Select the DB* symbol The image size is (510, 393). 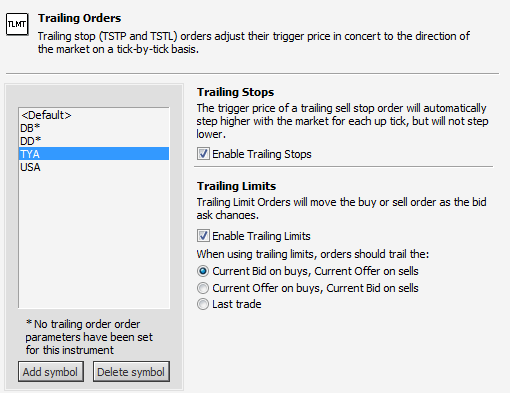click(94, 128)
